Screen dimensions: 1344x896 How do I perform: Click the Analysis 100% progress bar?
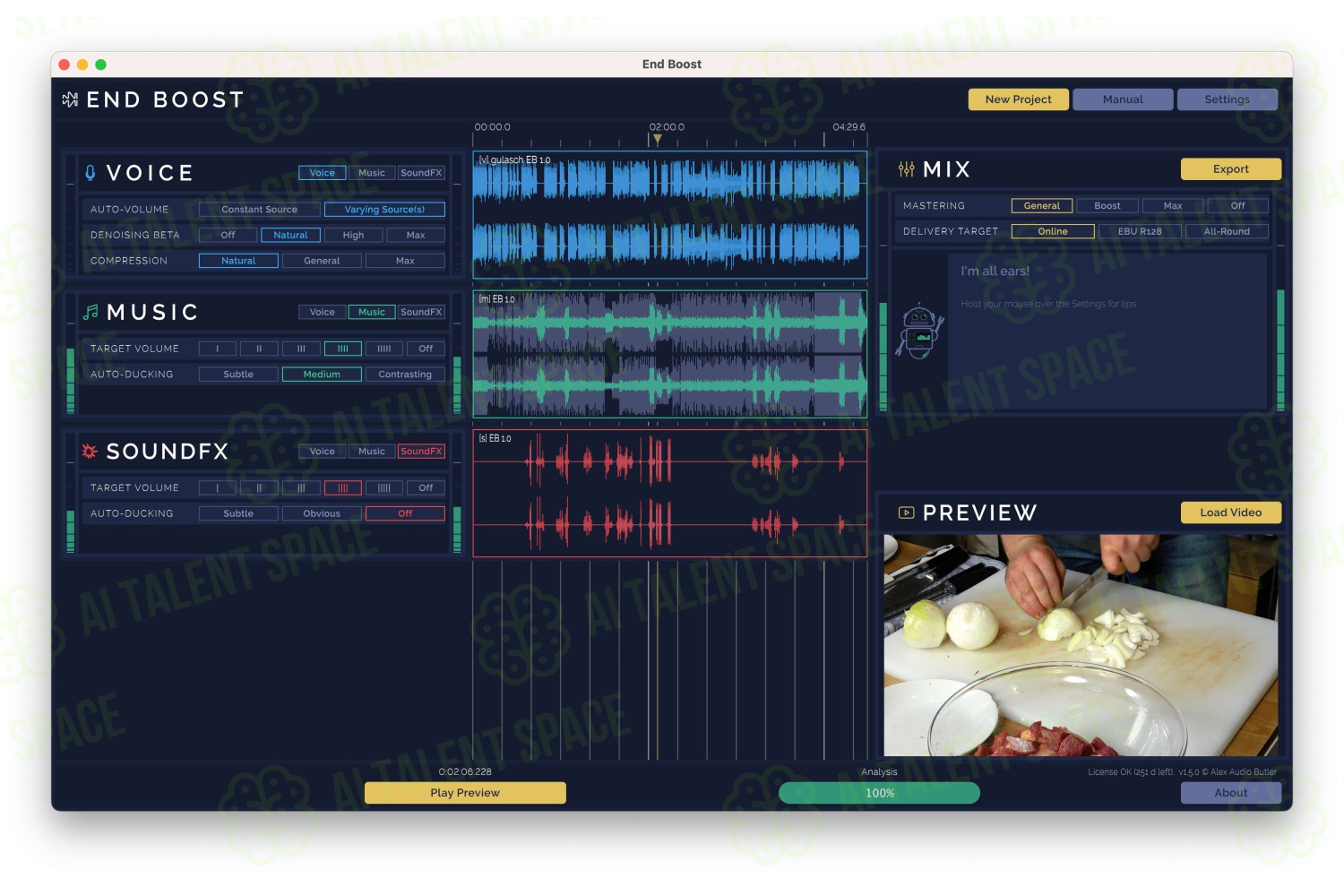pos(879,793)
